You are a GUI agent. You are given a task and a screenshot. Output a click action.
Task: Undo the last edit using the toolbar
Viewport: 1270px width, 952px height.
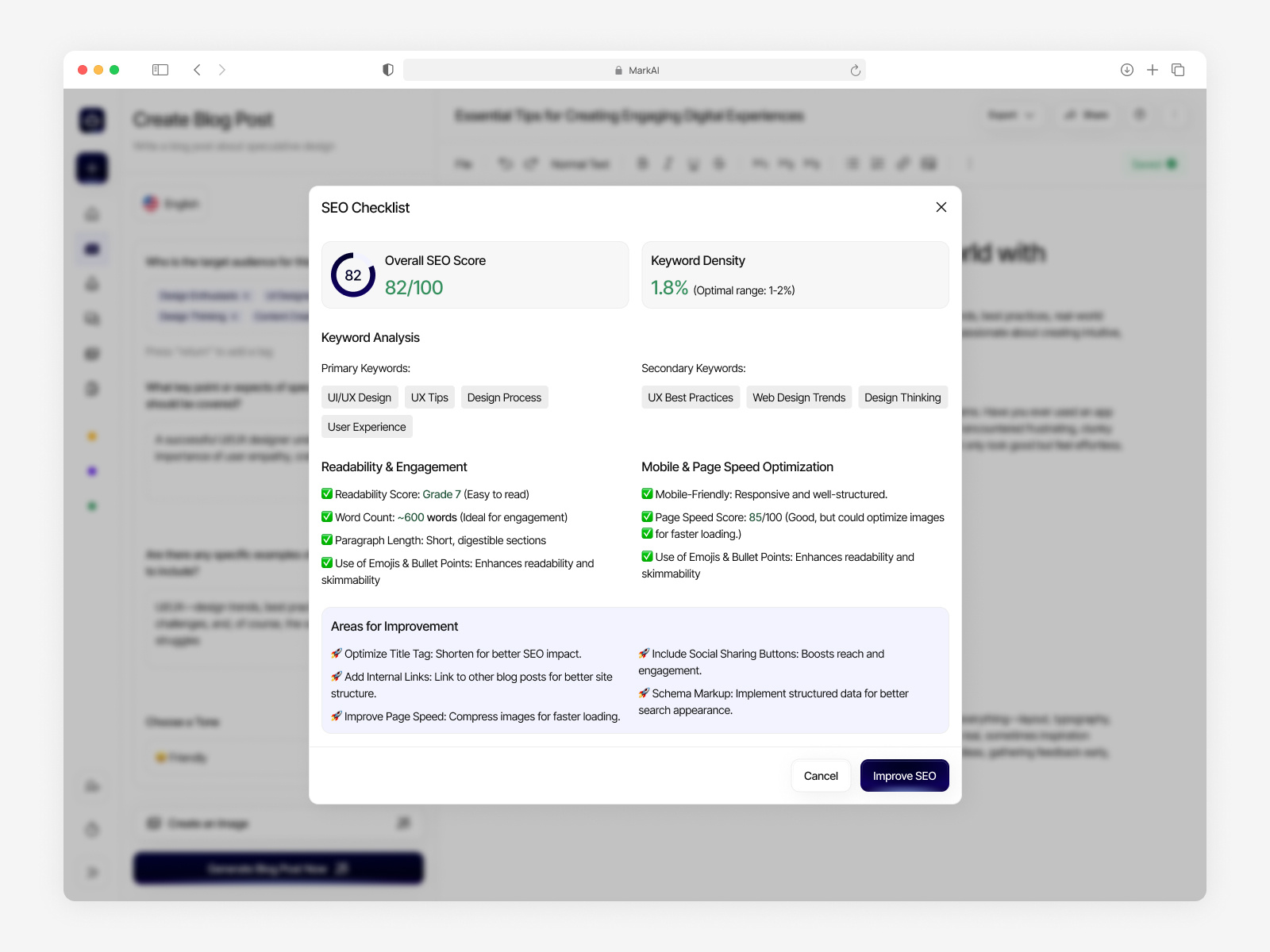(506, 163)
